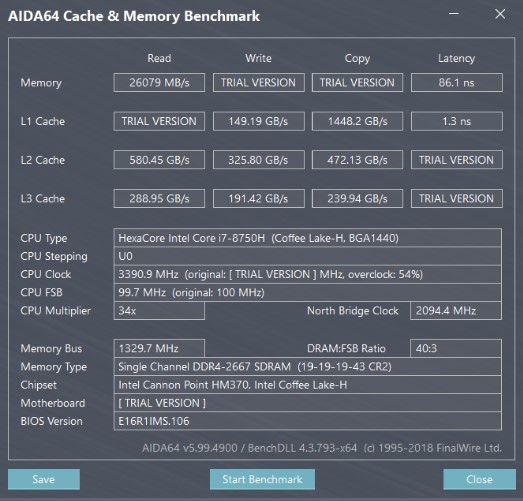
Task: Select the DRAM:FSB Ratio 40:3 field
Action: pos(456,349)
